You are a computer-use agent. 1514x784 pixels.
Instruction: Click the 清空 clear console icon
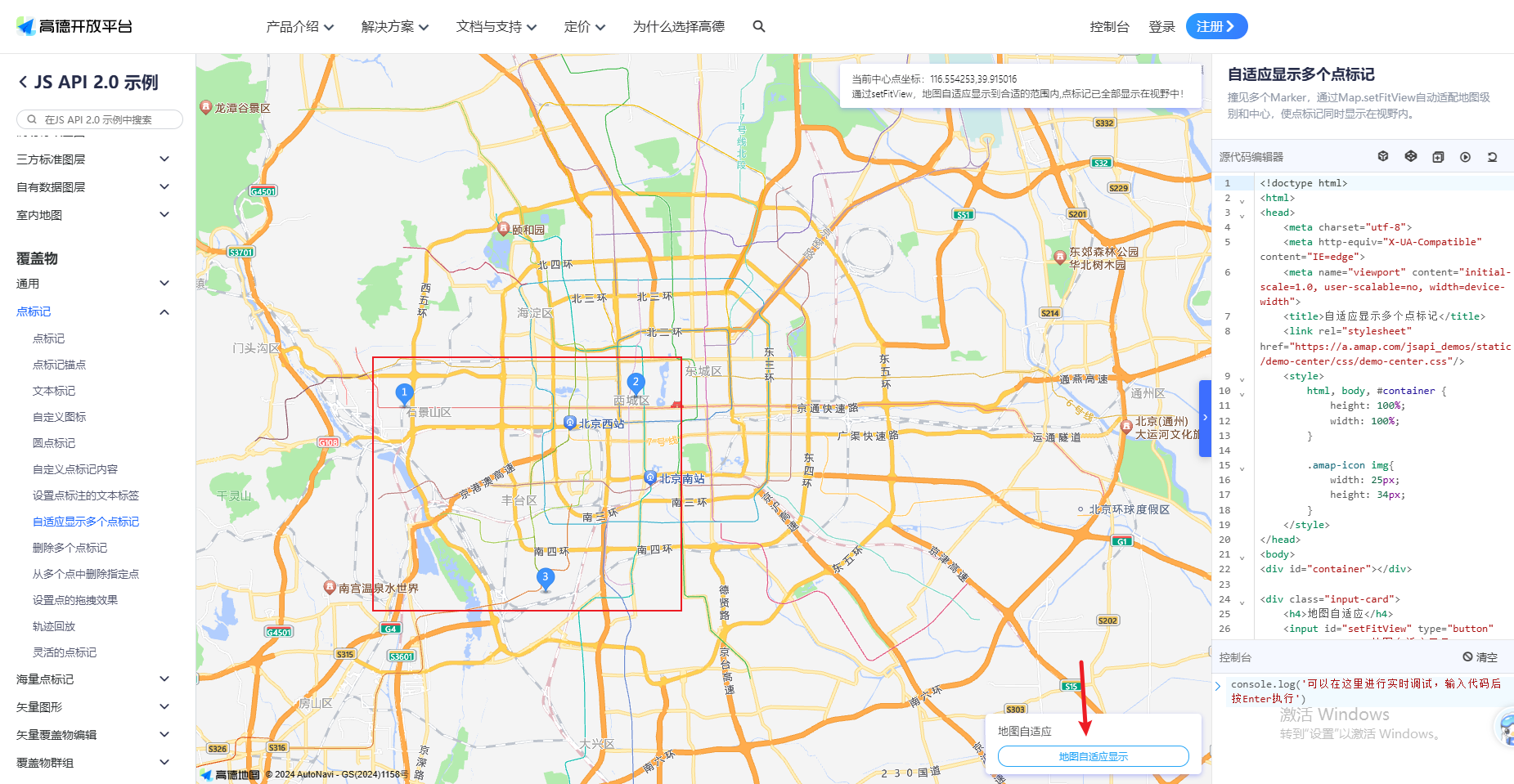[x=1467, y=657]
